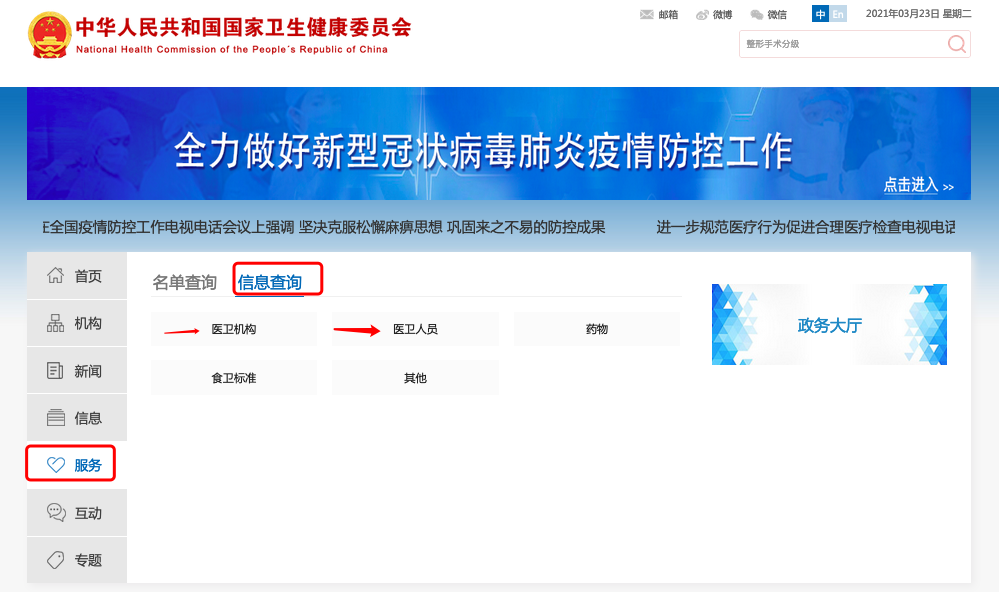Click the home icon in sidebar
This screenshot has width=999, height=592.
click(x=56, y=276)
